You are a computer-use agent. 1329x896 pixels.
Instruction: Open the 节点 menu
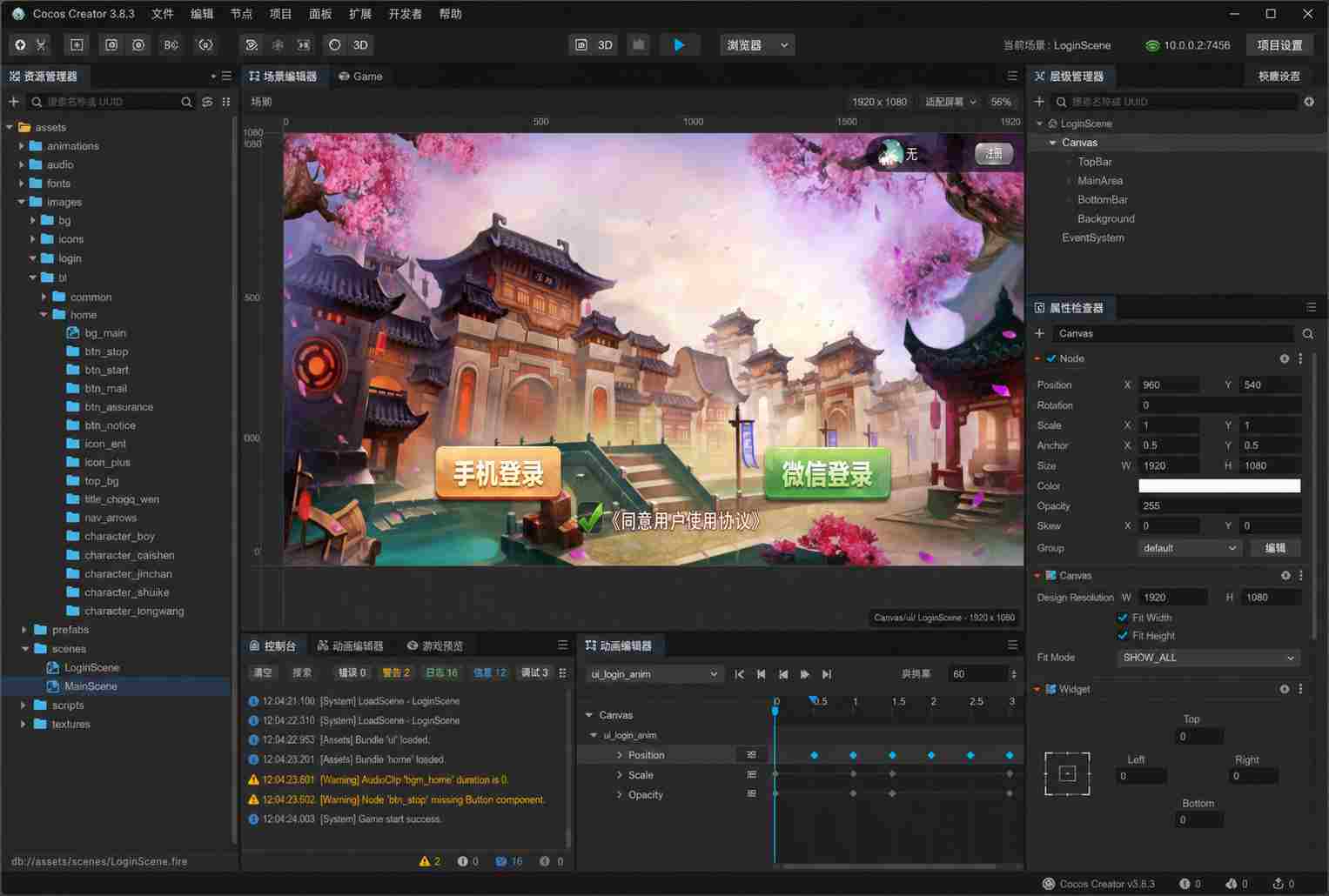pos(241,14)
